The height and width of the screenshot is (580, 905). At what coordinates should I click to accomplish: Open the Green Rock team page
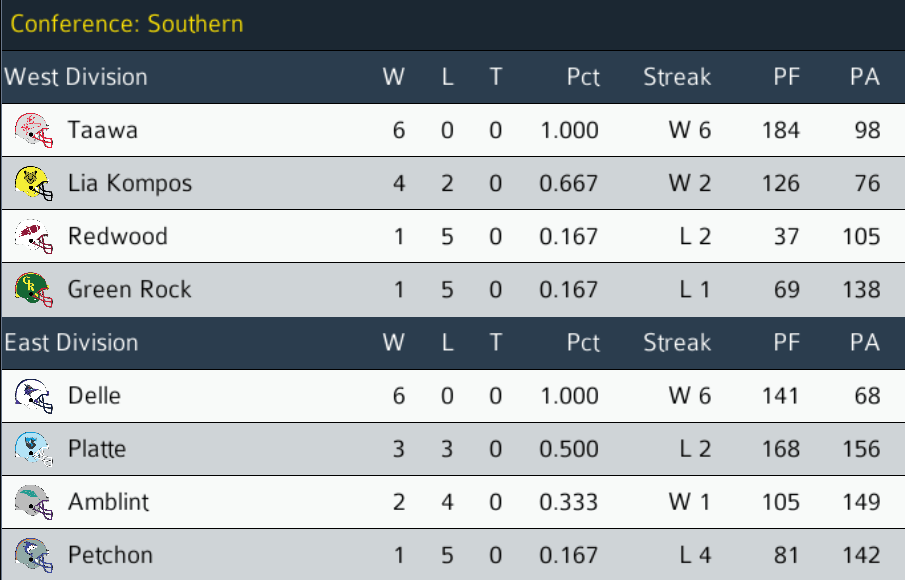coord(129,290)
